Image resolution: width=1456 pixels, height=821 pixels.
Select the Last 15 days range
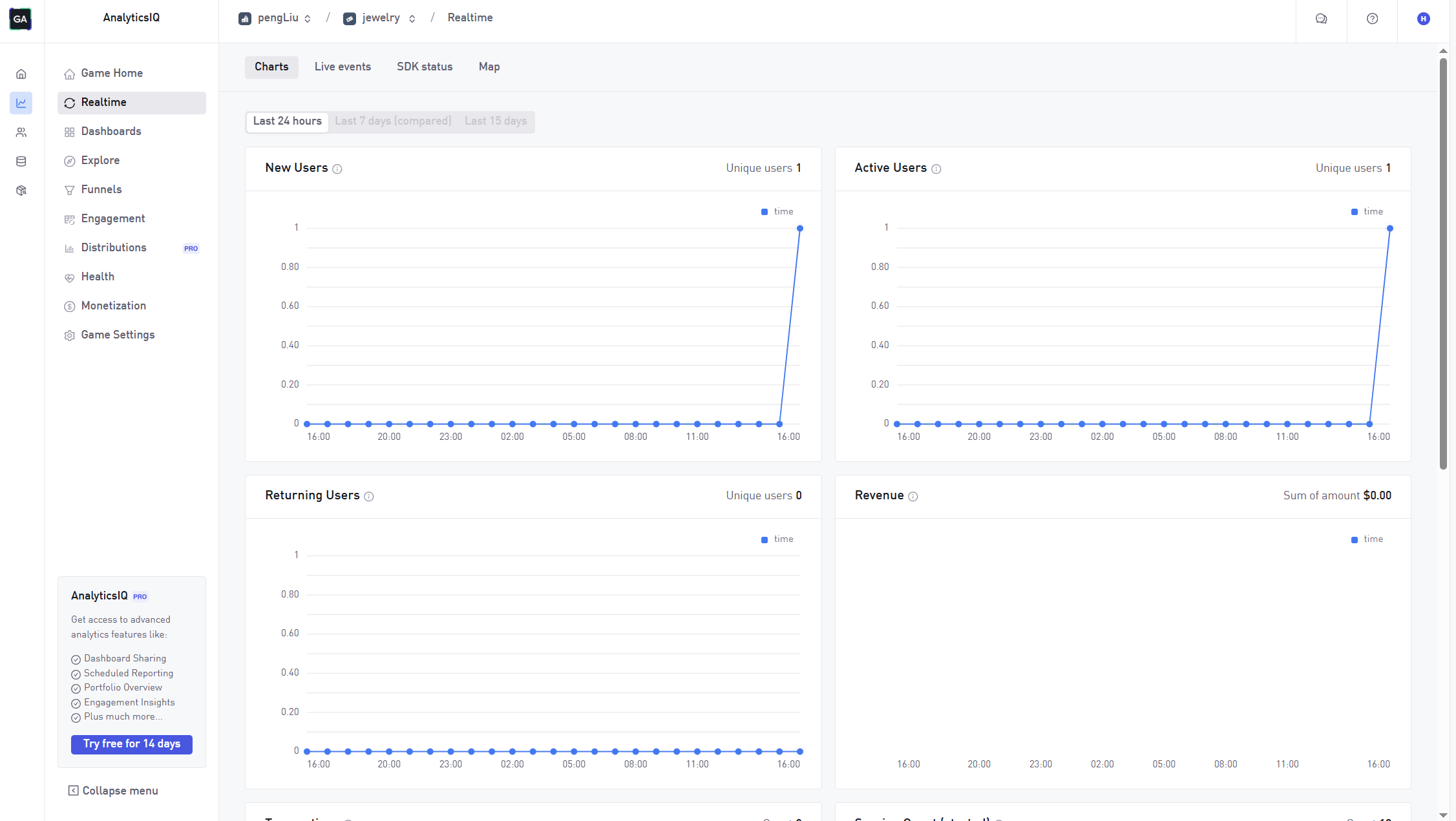click(x=496, y=121)
